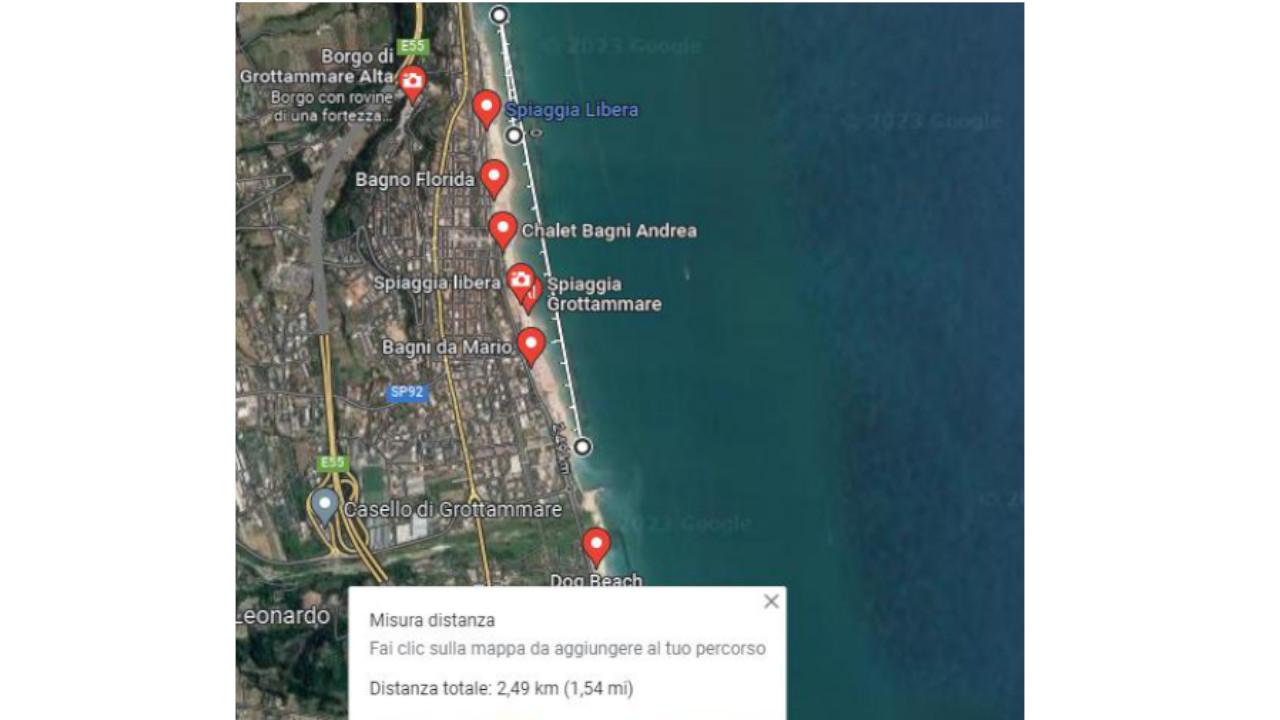1280x720 pixels.
Task: Close the Misura distanza panel
Action: (771, 601)
